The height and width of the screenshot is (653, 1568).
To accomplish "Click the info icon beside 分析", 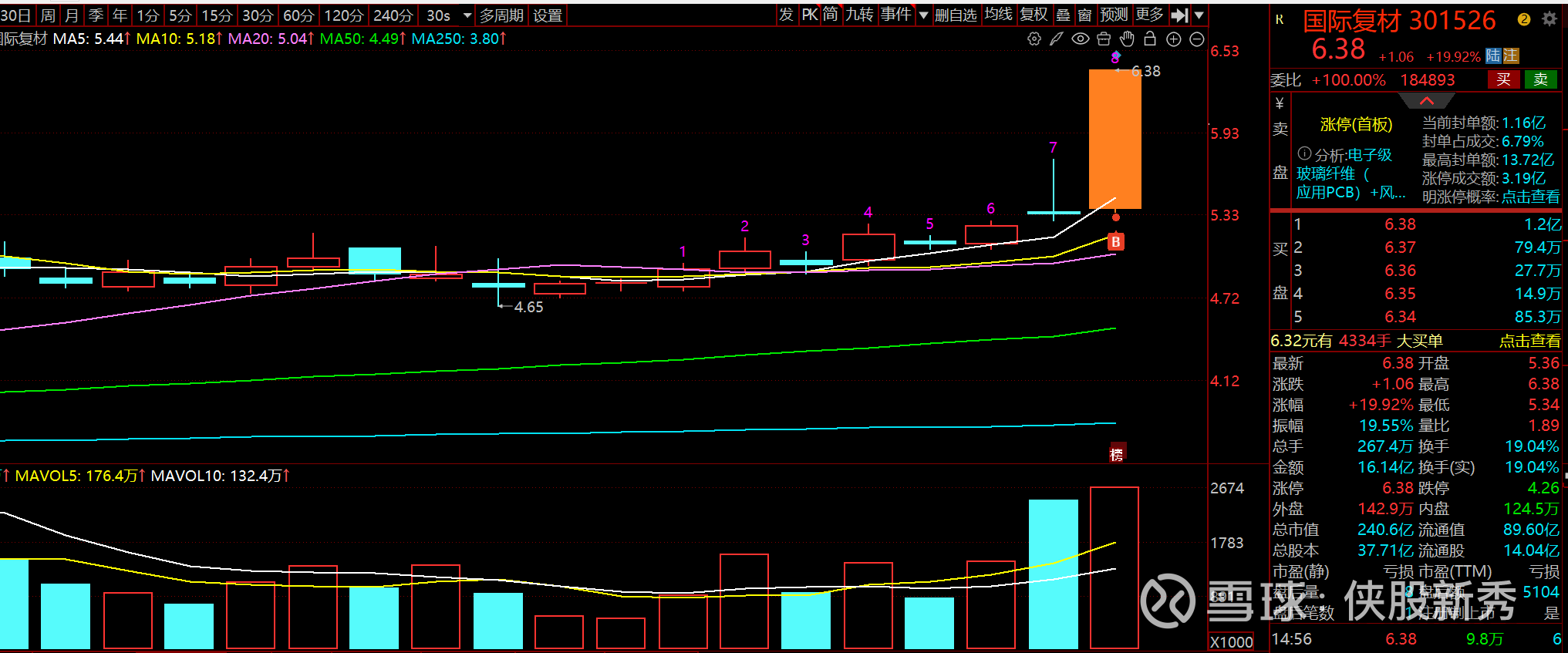I will click(x=1304, y=153).
